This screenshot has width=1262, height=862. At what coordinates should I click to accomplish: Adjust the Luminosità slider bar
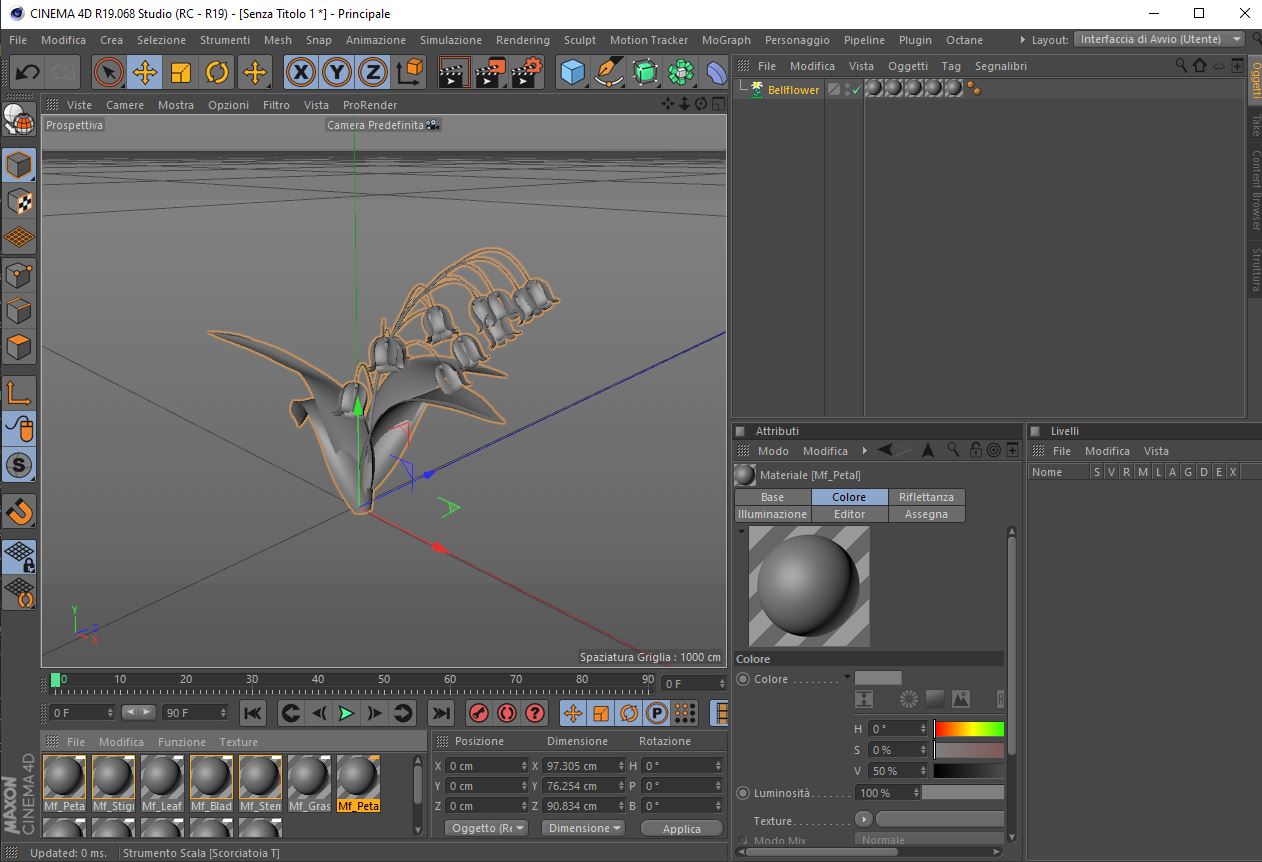pyautogui.click(x=962, y=792)
